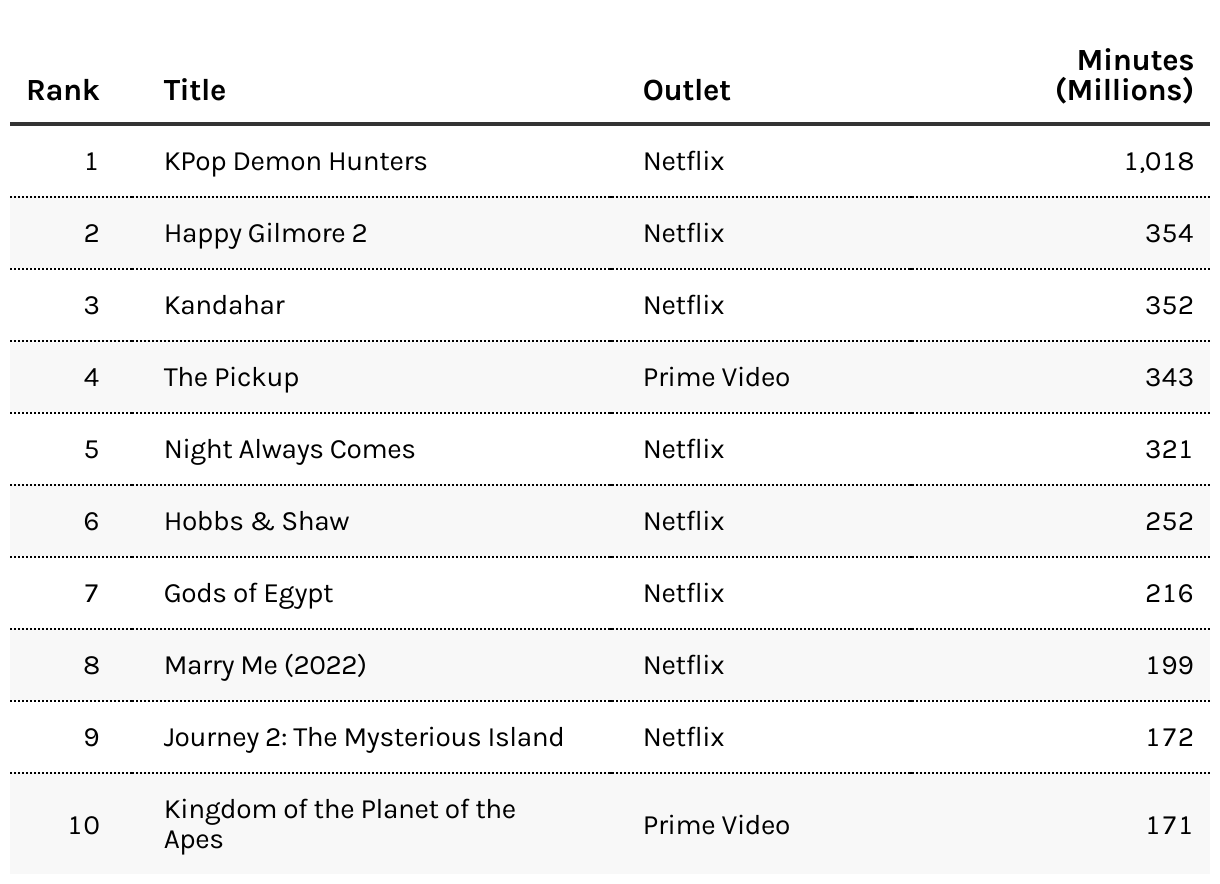Click the 1,018 minutes value
This screenshot has height=884, width=1220.
[x=1159, y=161]
